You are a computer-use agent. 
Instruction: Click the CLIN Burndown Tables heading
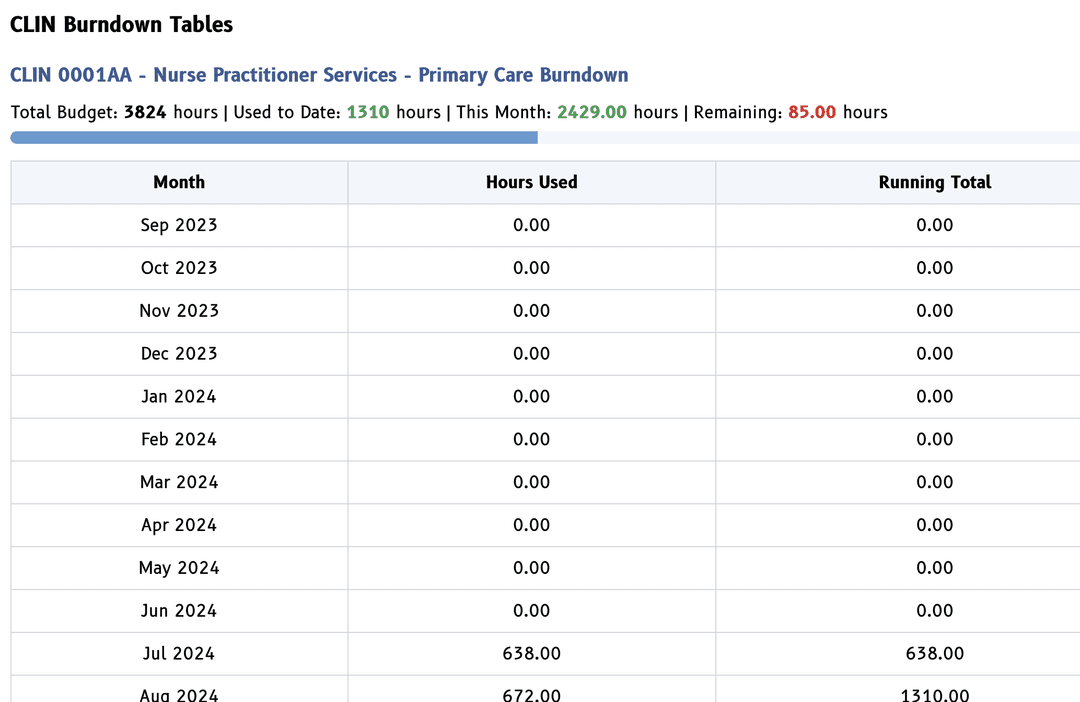coord(121,25)
